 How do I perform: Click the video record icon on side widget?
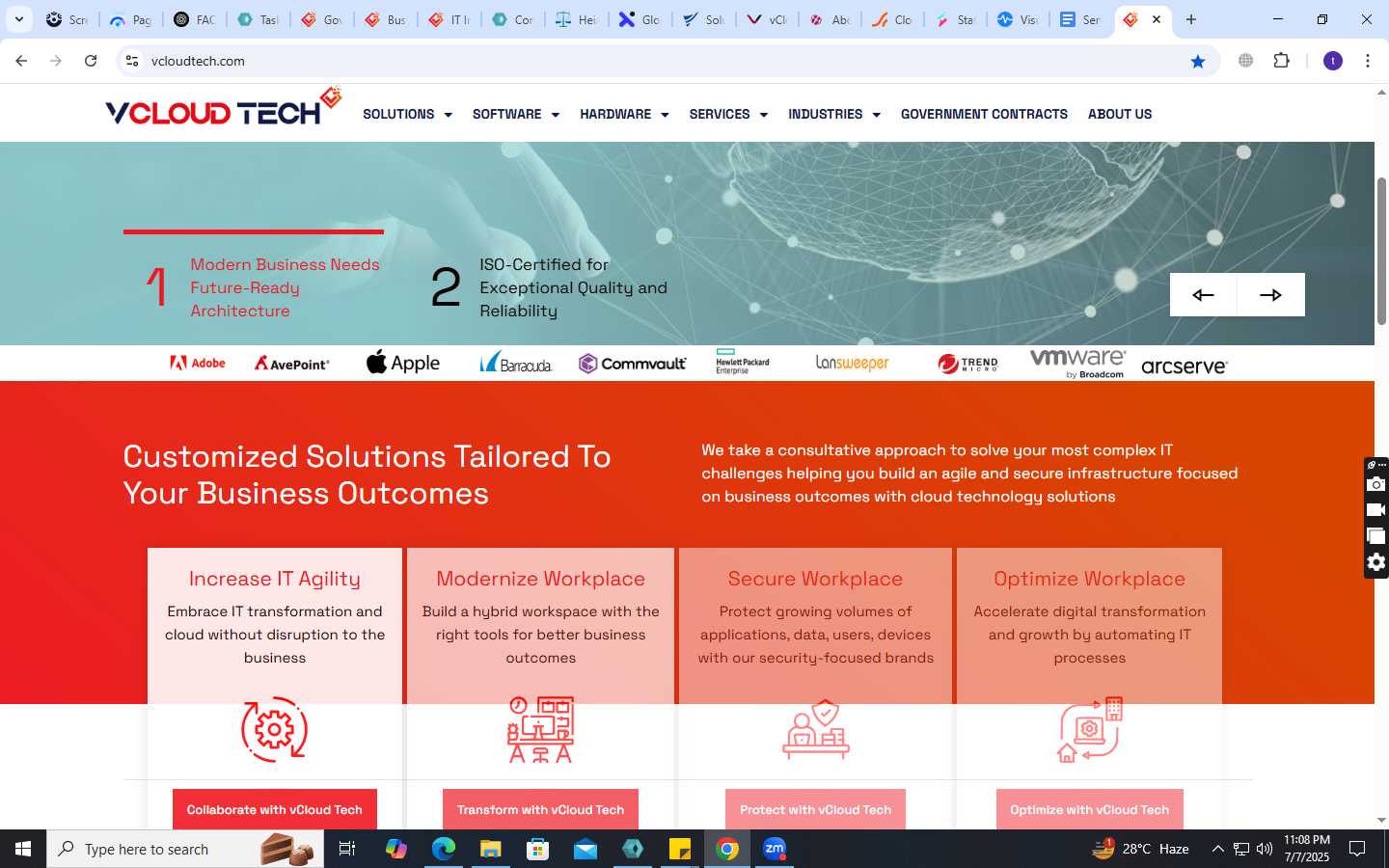(1376, 510)
